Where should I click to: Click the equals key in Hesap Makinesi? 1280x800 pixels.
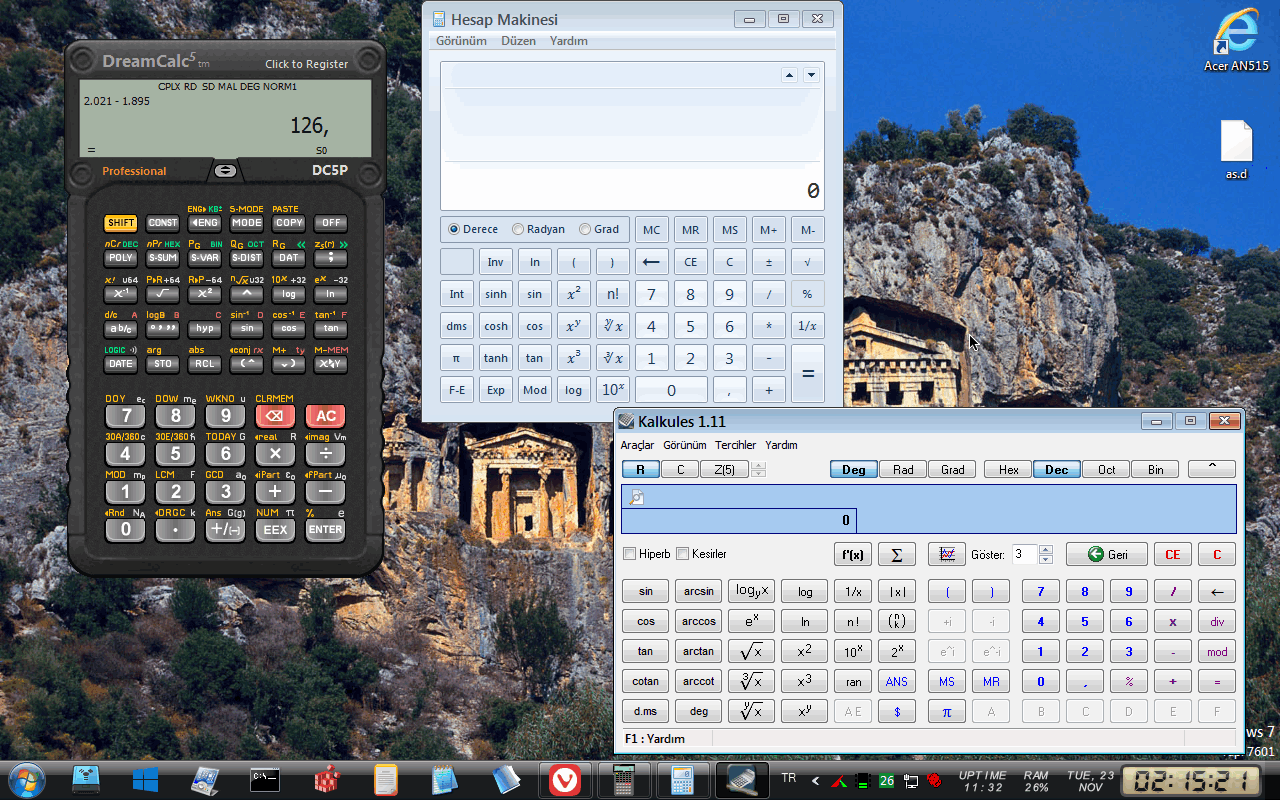point(808,374)
